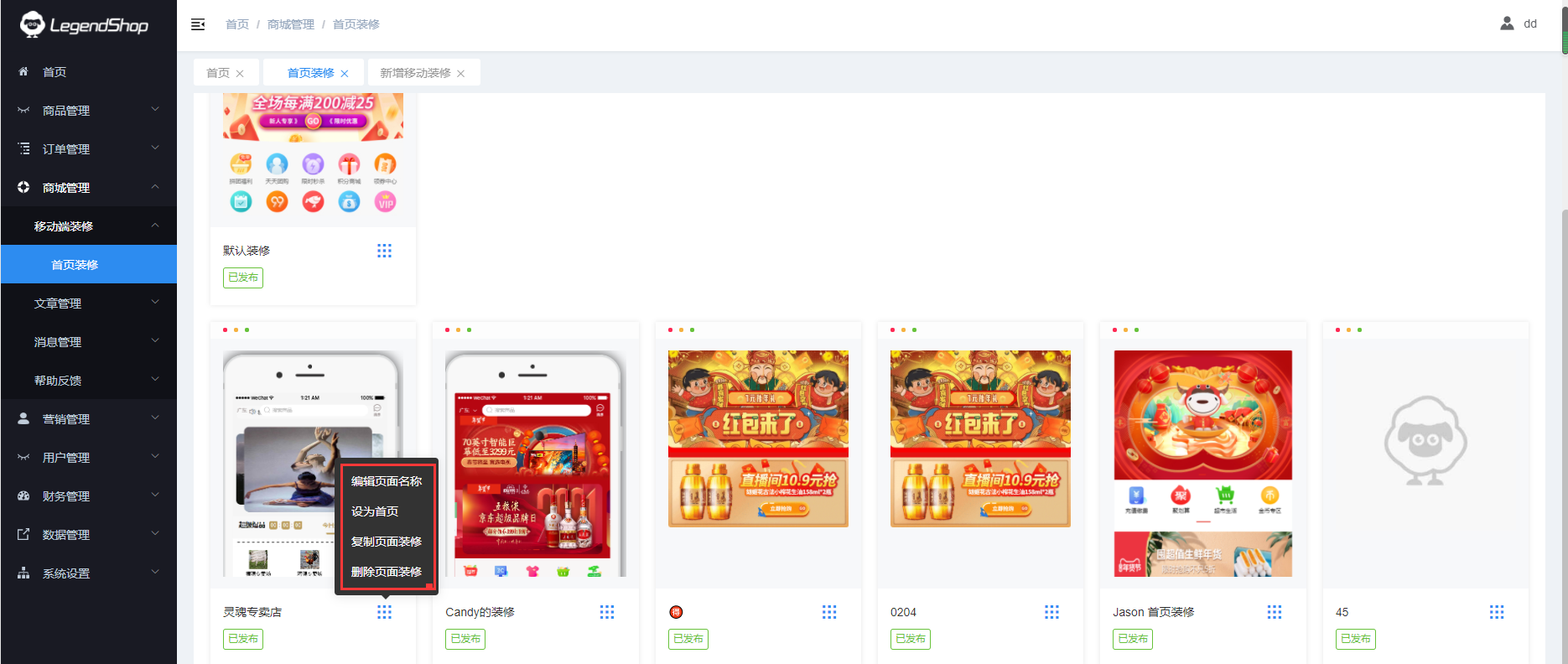Open grid menu for 灵魂专卖店 card
Image resolution: width=1568 pixels, height=664 pixels.
[384, 612]
